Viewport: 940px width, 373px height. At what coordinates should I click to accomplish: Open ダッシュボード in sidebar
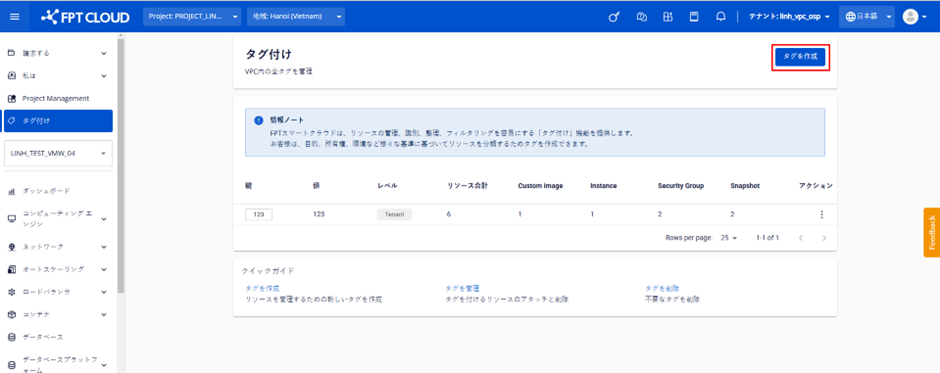tap(46, 191)
